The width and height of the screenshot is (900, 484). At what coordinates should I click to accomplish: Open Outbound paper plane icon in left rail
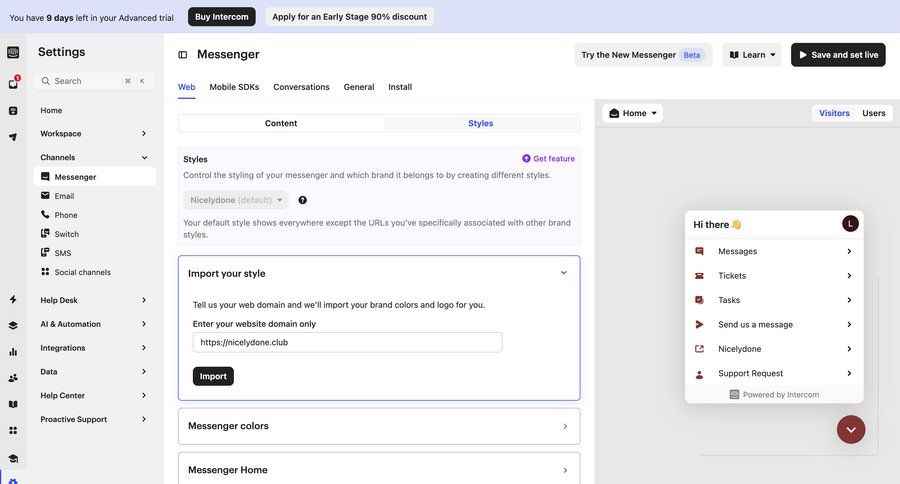pos(13,137)
